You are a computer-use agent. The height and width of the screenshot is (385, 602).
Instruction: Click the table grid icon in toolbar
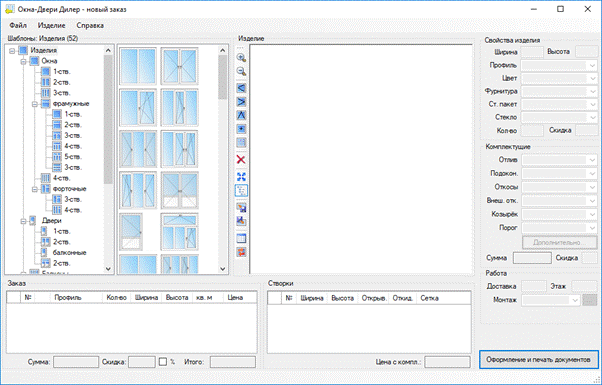coord(241,238)
